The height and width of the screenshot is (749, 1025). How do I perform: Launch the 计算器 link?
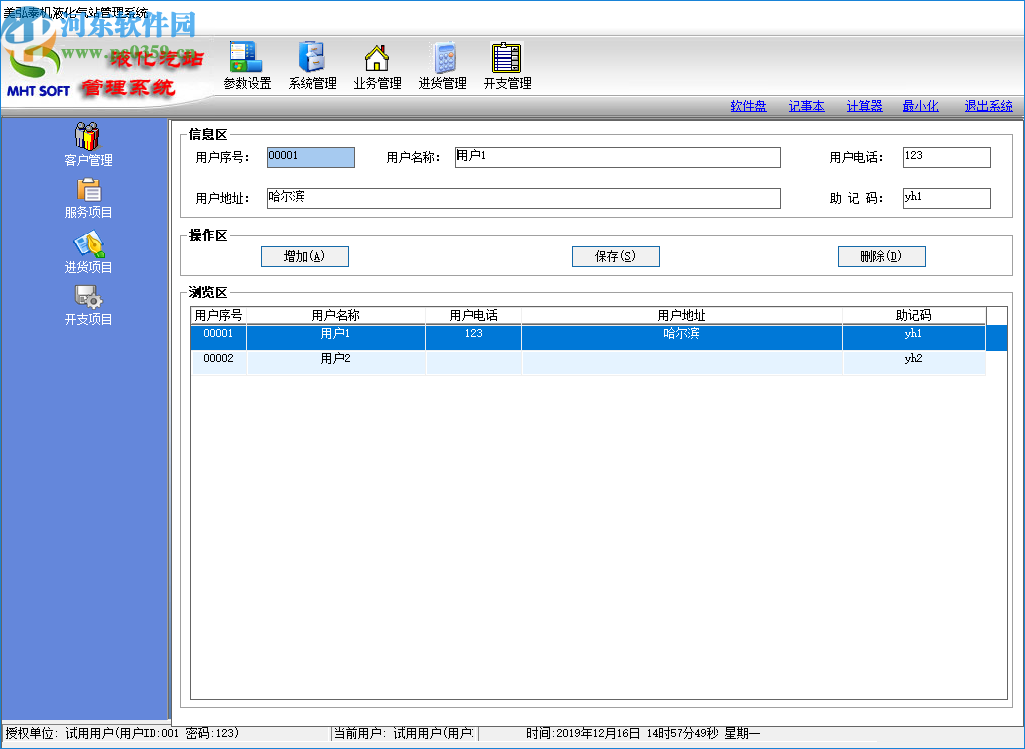point(864,106)
